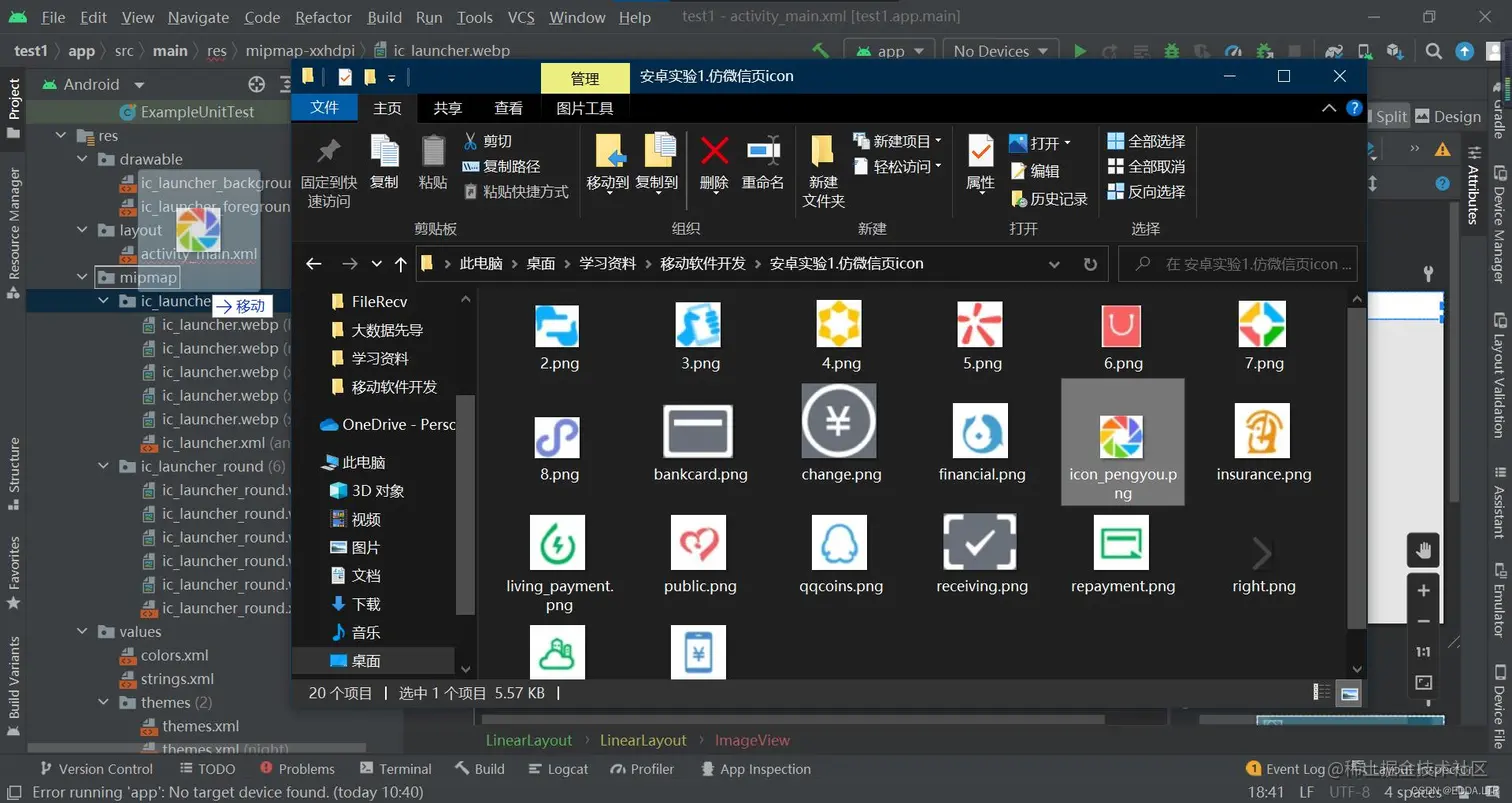Click the Android Studio search magnifier icon
This screenshot has width=1512, height=803.
tap(1433, 51)
